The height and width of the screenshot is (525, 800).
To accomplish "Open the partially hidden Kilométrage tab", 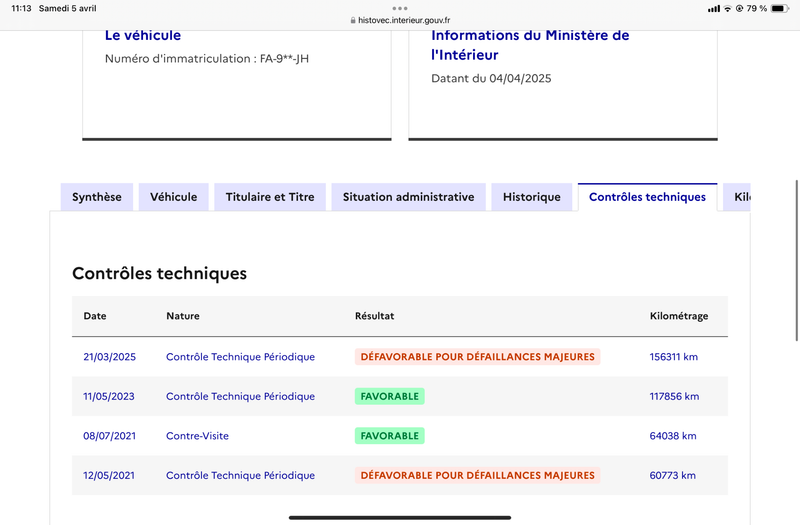I will 740,197.
